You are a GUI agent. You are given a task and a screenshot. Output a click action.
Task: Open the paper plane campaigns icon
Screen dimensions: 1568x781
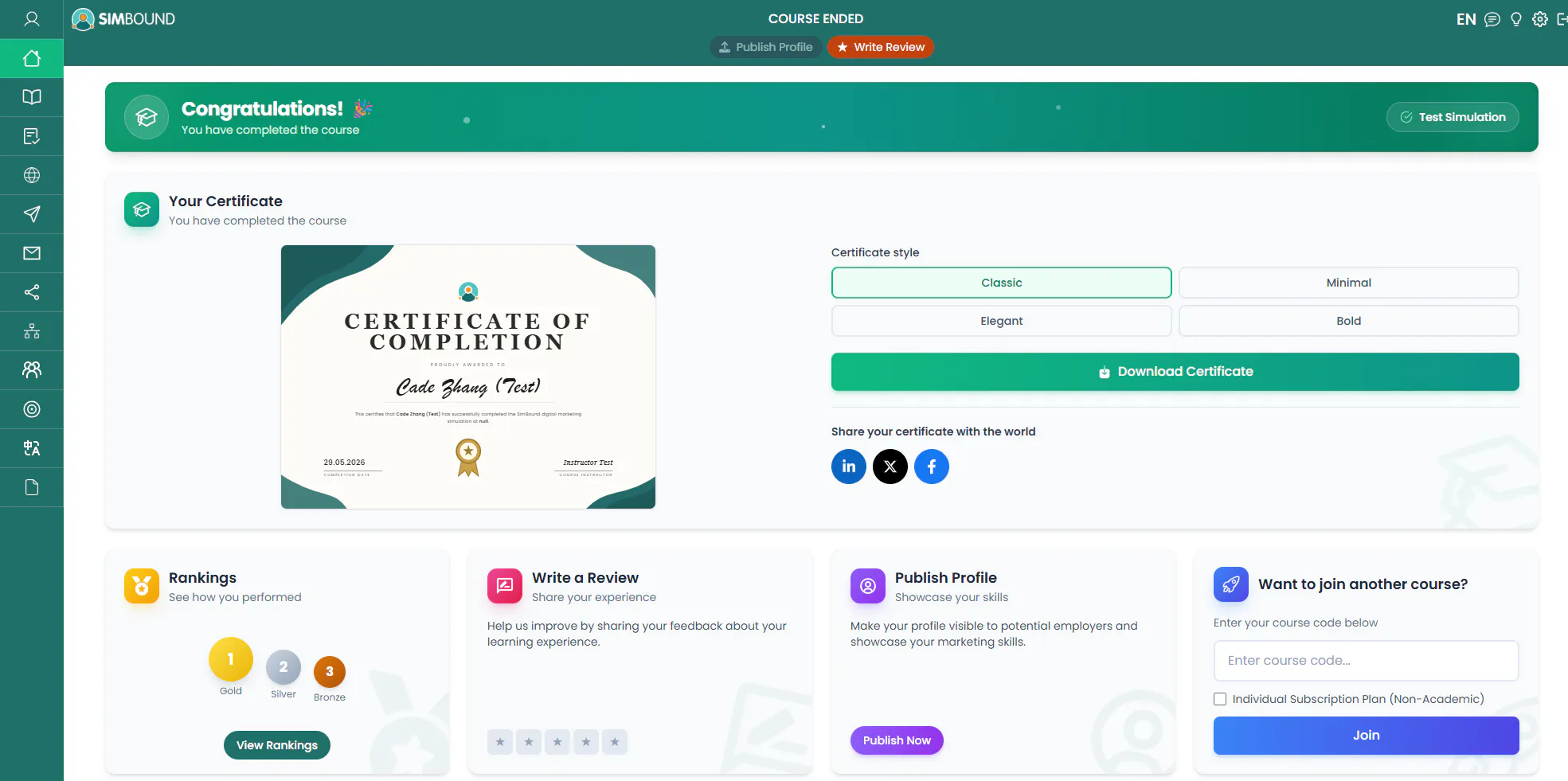pyautogui.click(x=32, y=214)
